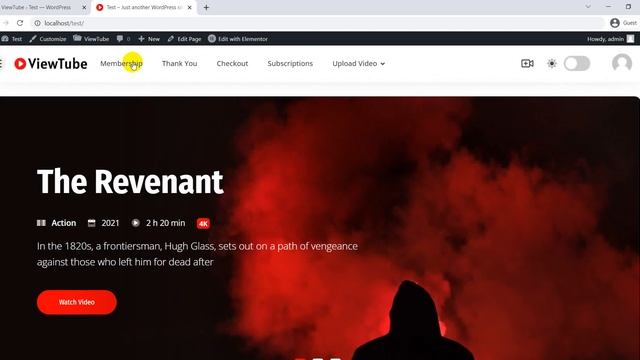Viewport: 640px width, 360px height.
Task: Expand the Upload Video dropdown
Action: (358, 63)
